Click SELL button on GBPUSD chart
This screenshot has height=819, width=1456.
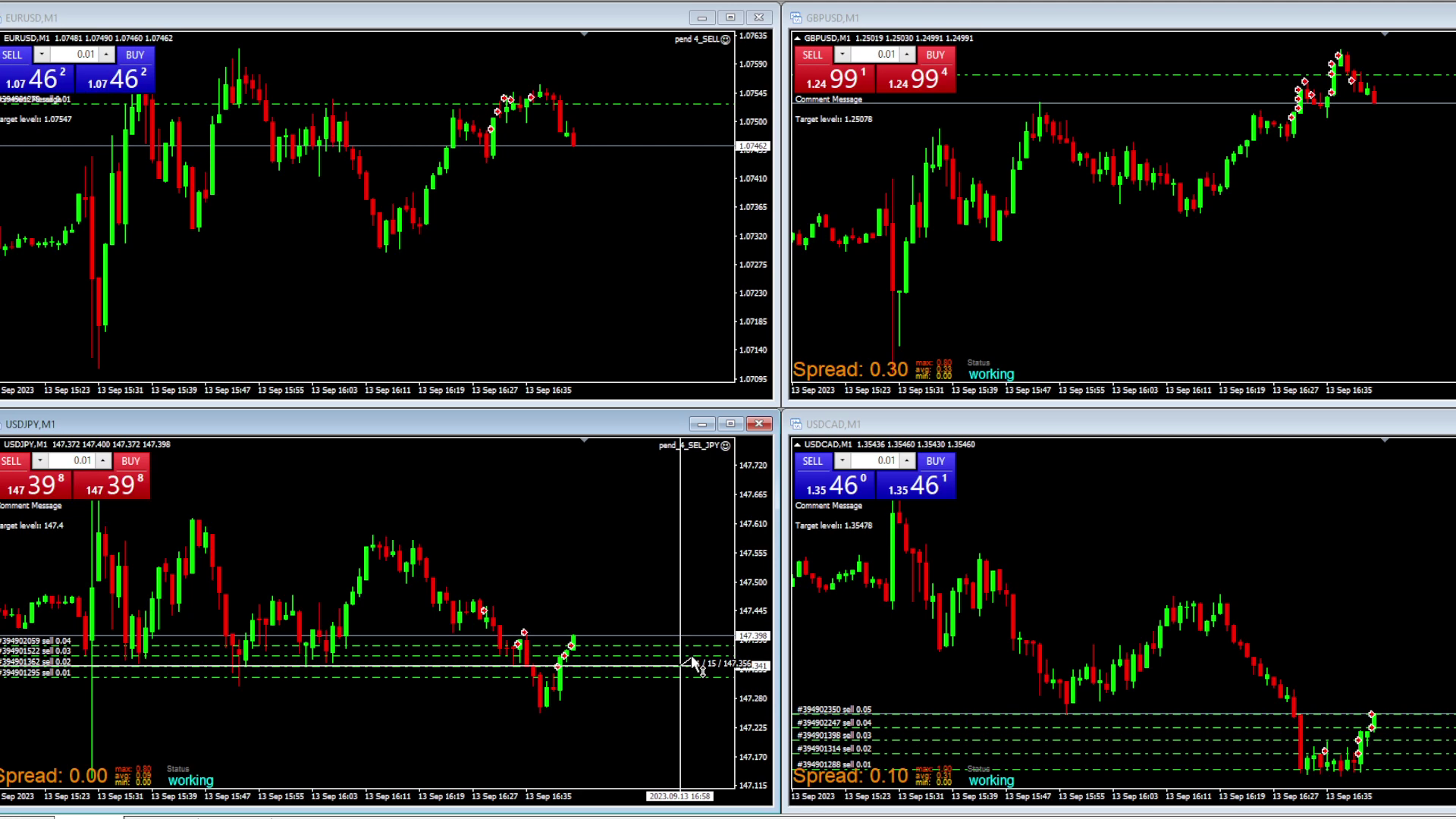tap(813, 55)
